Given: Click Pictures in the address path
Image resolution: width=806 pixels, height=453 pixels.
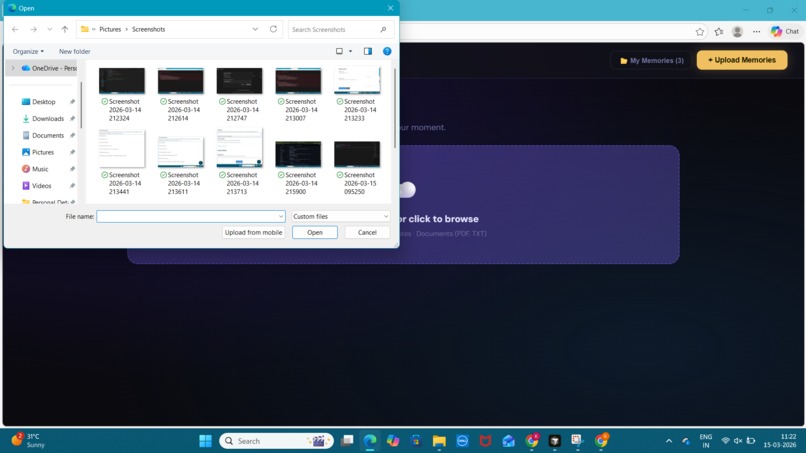Looking at the screenshot, I should tap(110, 29).
